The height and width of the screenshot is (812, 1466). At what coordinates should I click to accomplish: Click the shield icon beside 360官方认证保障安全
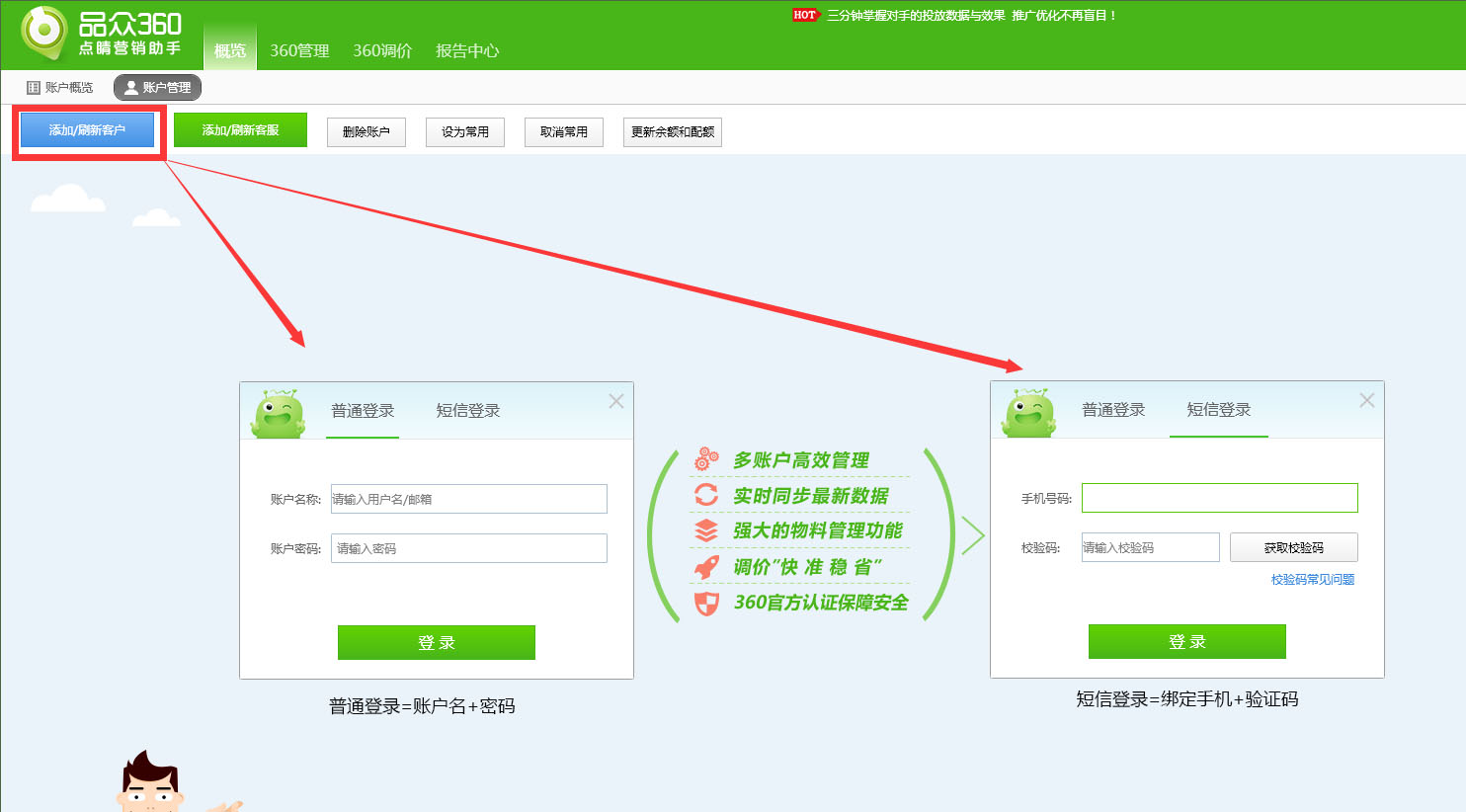tap(708, 604)
